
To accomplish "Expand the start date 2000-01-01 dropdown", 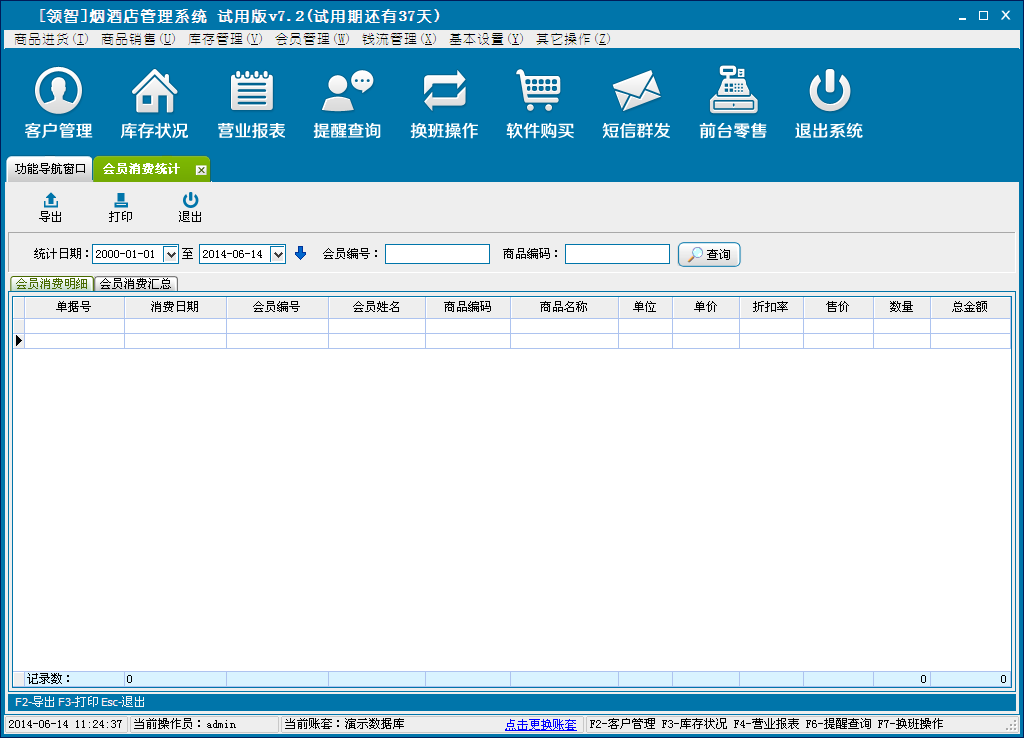I will click(171, 254).
